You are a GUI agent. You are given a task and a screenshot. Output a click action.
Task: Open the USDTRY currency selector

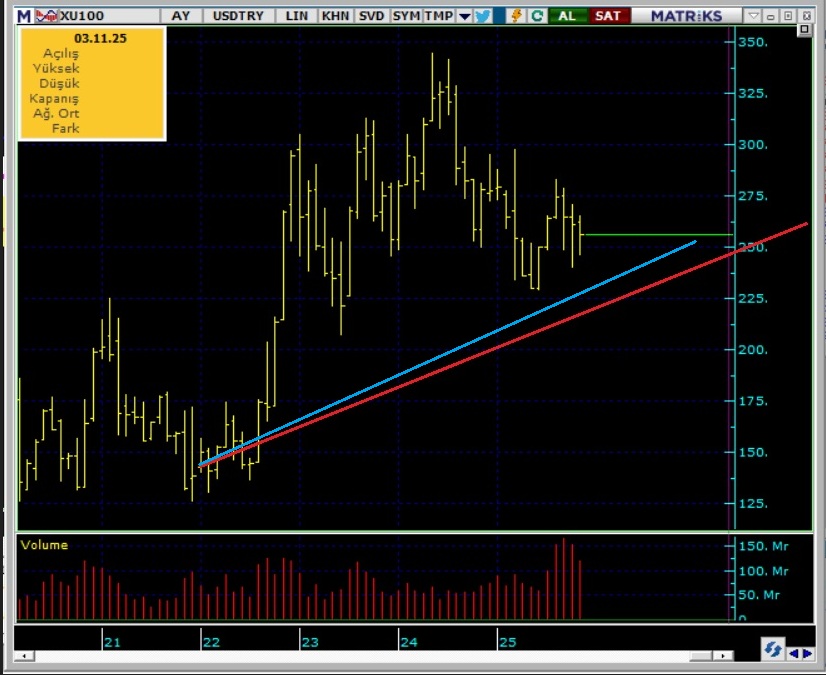[239, 16]
